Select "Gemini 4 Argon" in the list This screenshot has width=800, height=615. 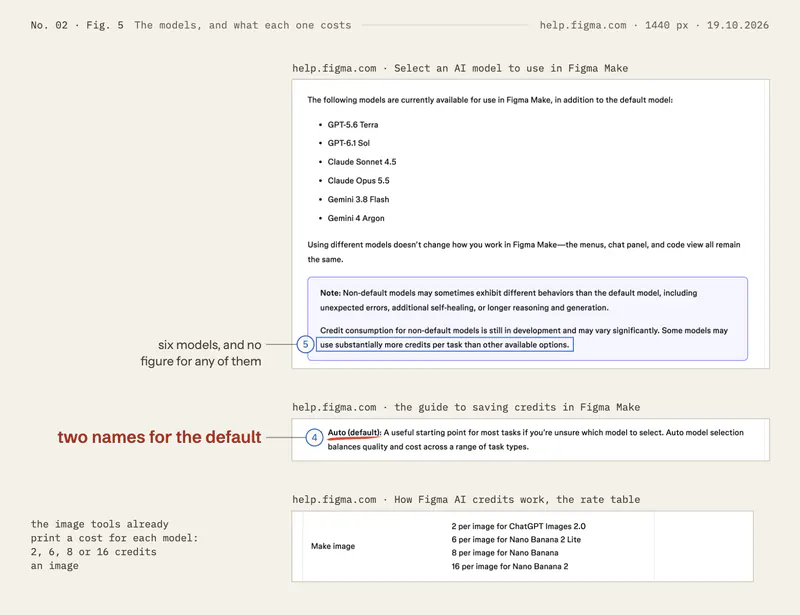356,218
